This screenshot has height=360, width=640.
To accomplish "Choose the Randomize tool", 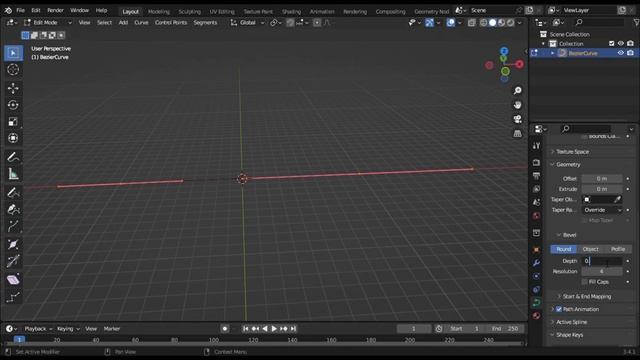I will pyautogui.click(x=13, y=297).
